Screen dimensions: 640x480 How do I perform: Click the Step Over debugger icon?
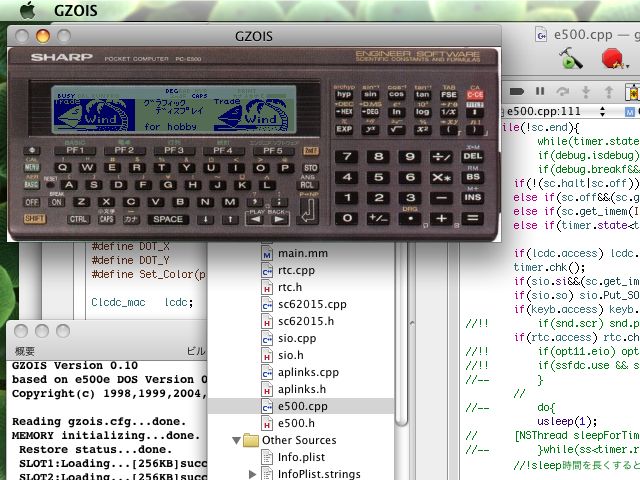[x=562, y=91]
